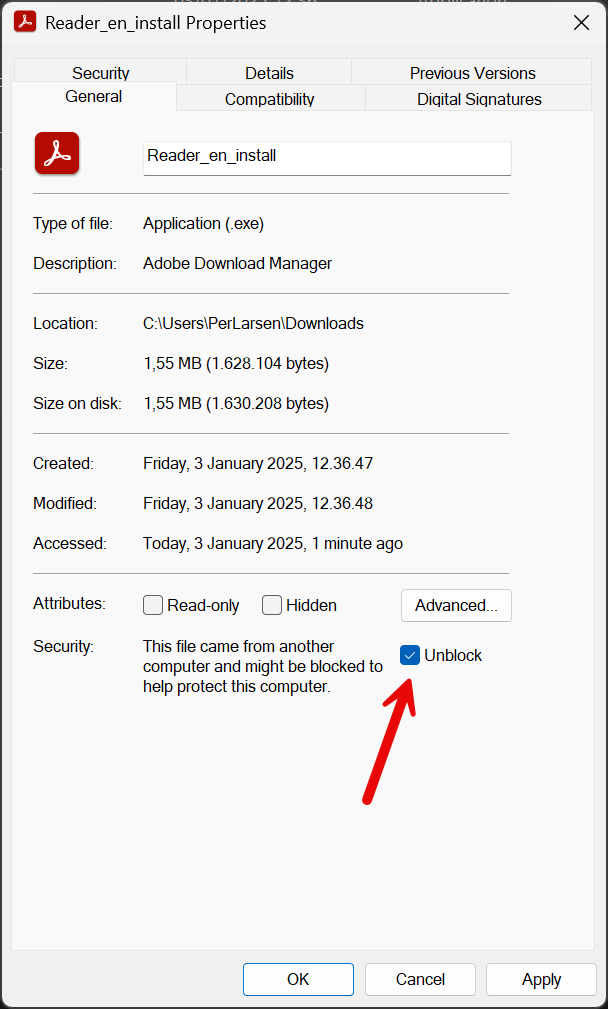Click the Size on disk value
The image size is (608, 1009).
click(x=235, y=403)
